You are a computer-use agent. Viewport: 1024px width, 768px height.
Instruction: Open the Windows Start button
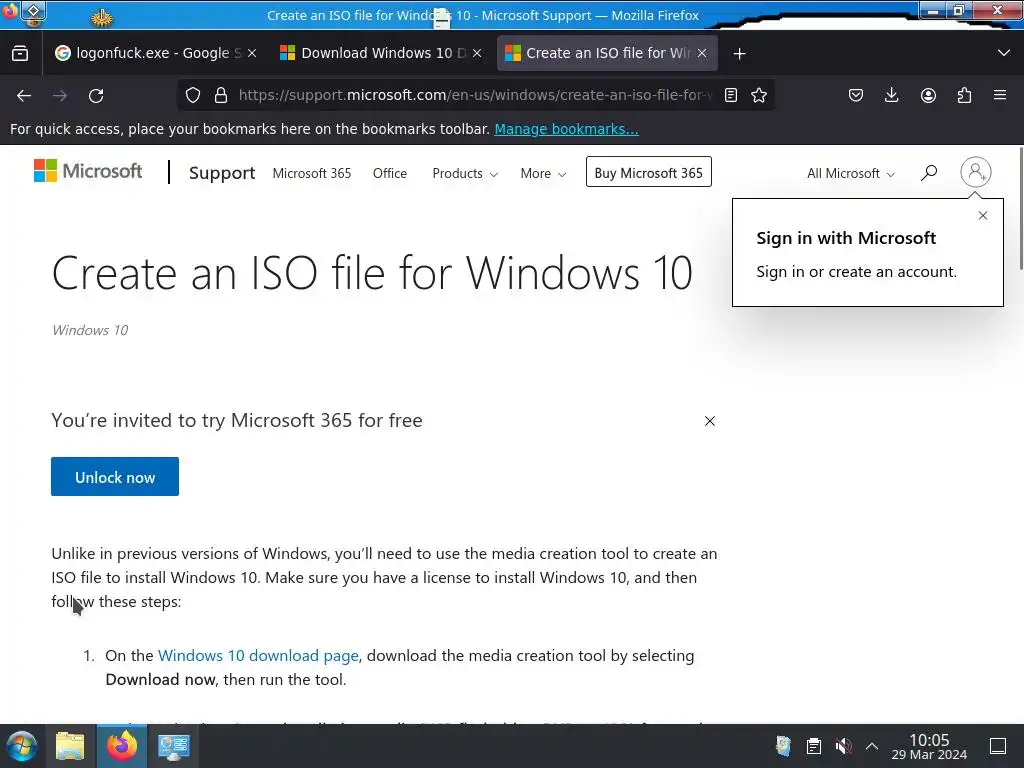click(x=22, y=746)
